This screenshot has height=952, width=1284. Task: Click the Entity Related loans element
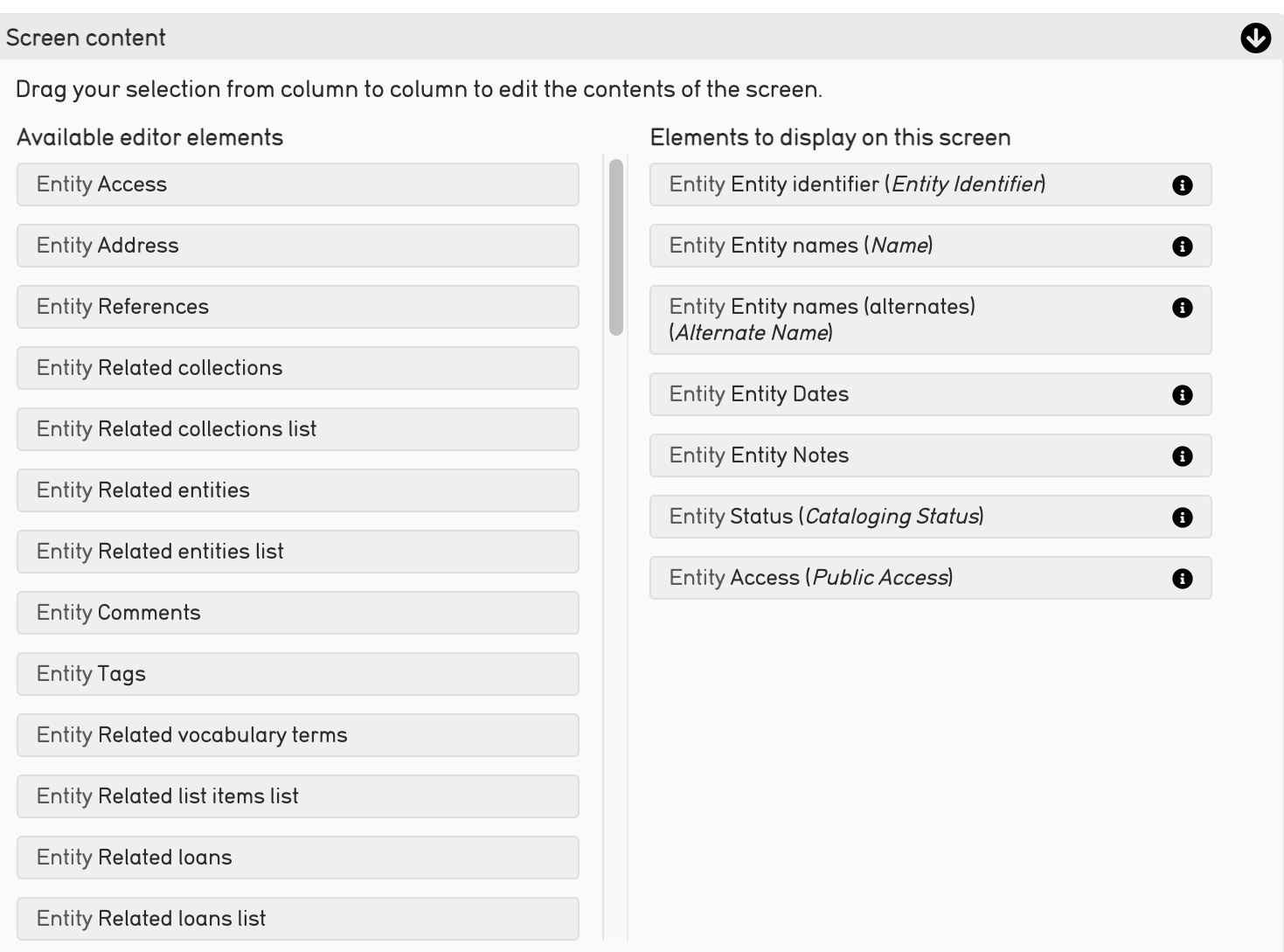point(297,858)
